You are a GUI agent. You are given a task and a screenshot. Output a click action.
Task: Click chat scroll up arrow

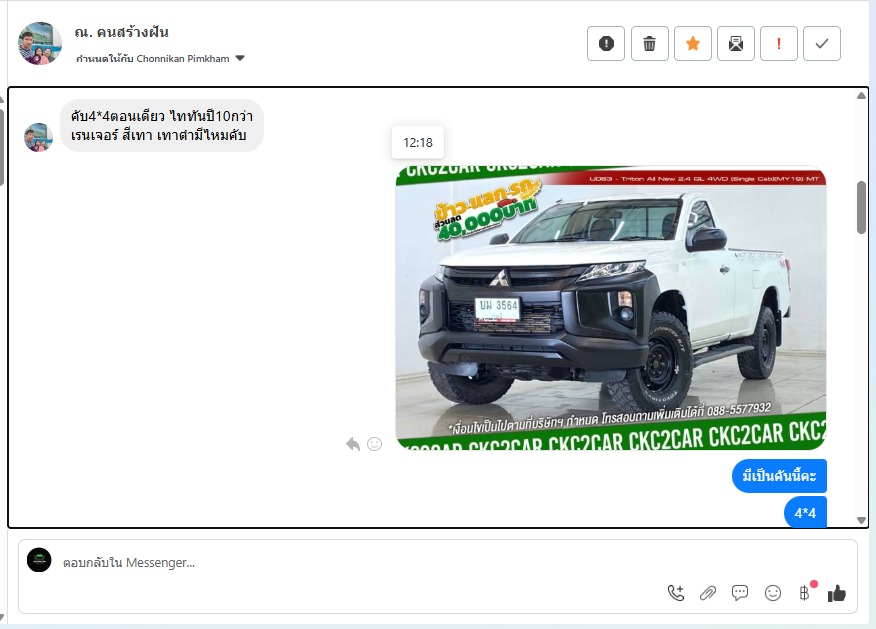click(x=861, y=96)
